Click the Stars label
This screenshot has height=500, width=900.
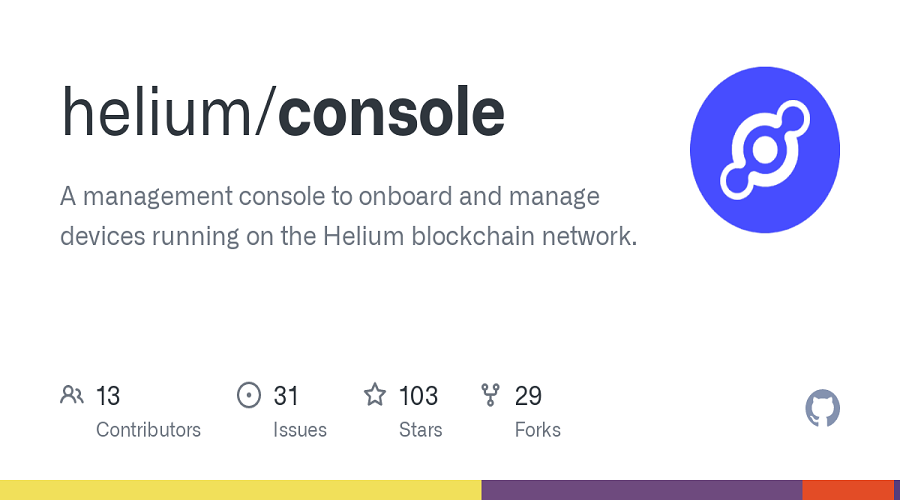[x=421, y=430]
